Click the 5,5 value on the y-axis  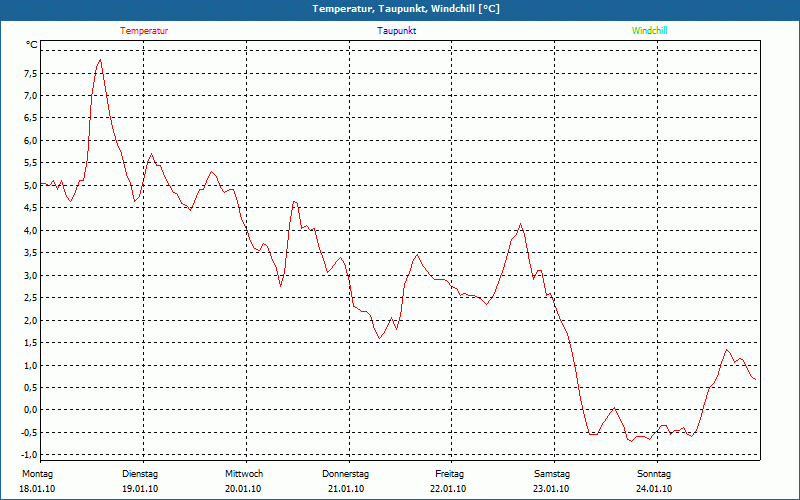[x=30, y=163]
